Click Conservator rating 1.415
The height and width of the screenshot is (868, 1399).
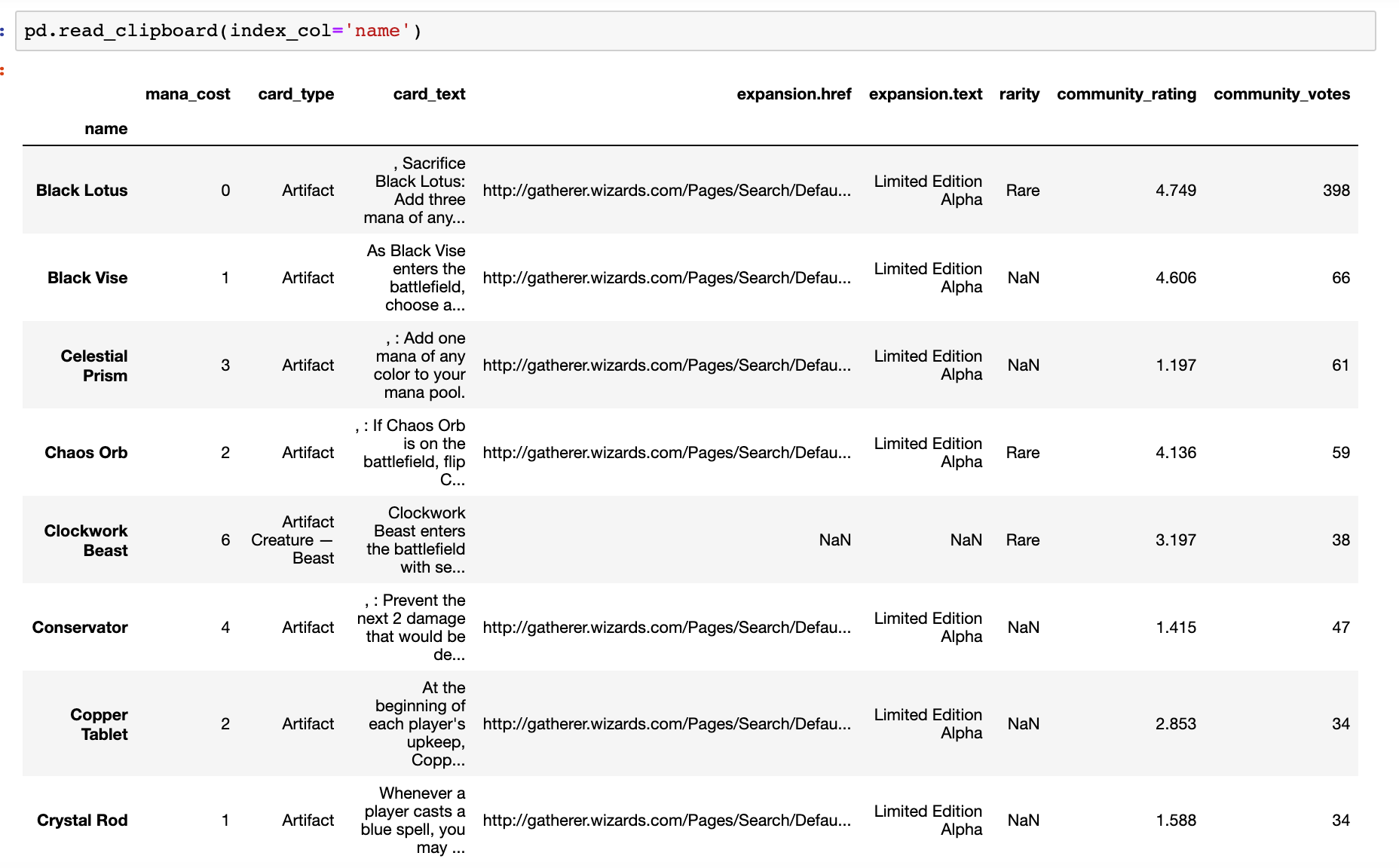click(1176, 628)
